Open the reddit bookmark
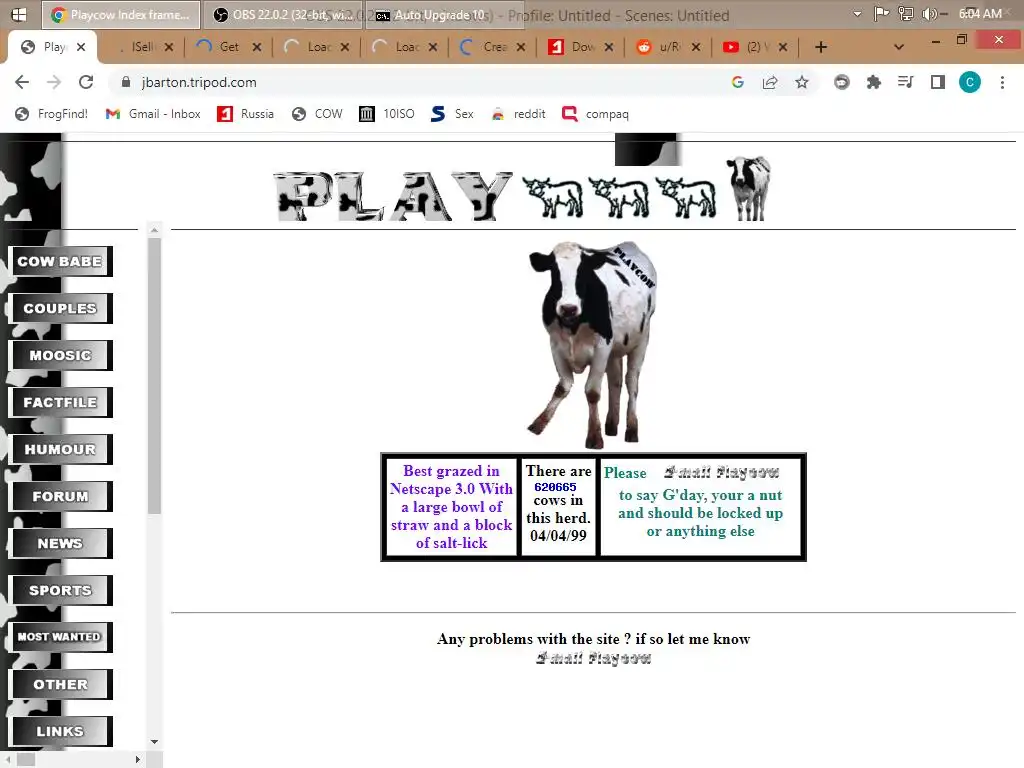Image resolution: width=1024 pixels, height=768 pixels. click(x=519, y=114)
